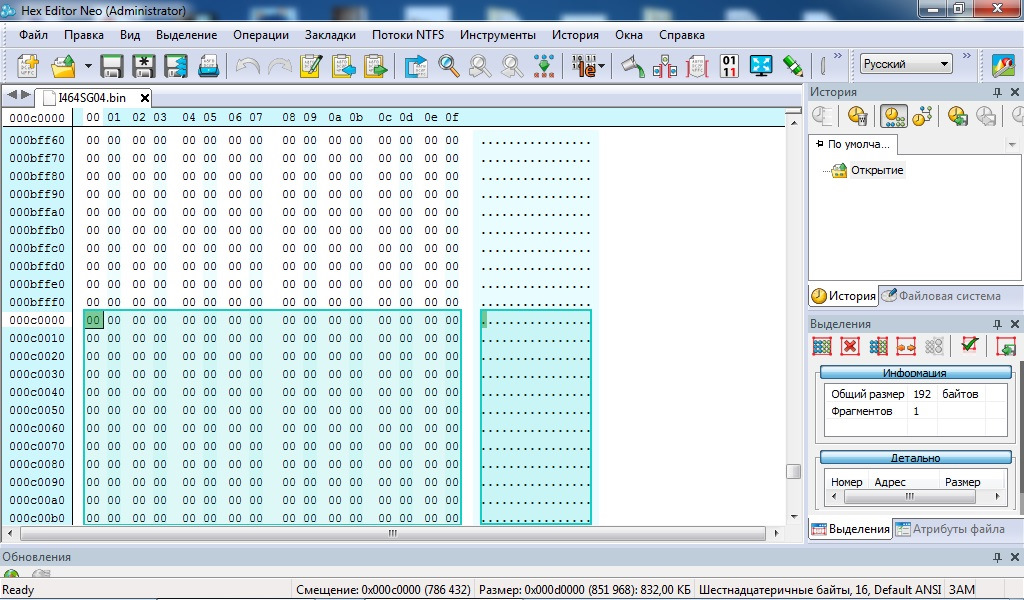Click the 01 11 binary view icon
Screen dimensions: 1024x600
point(729,66)
